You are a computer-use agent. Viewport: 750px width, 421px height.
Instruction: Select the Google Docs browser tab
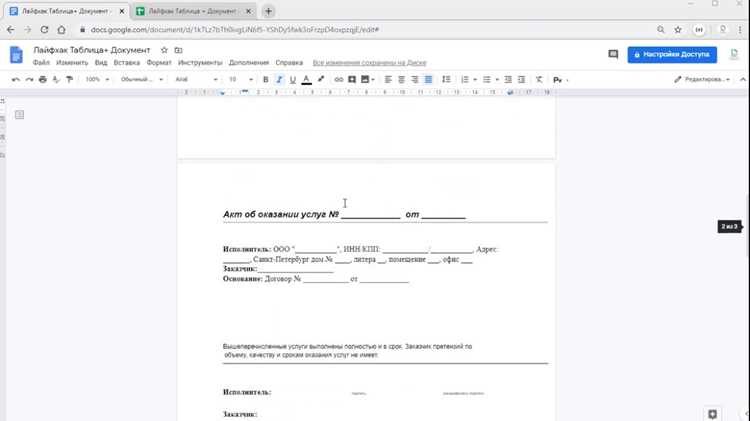(x=66, y=11)
